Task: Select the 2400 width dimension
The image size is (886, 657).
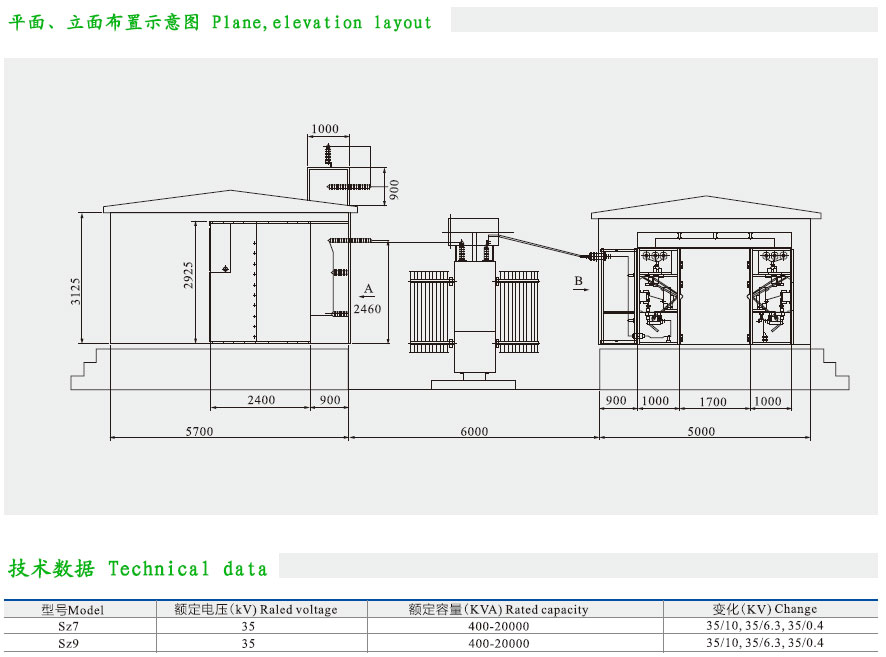Action: coord(260,400)
